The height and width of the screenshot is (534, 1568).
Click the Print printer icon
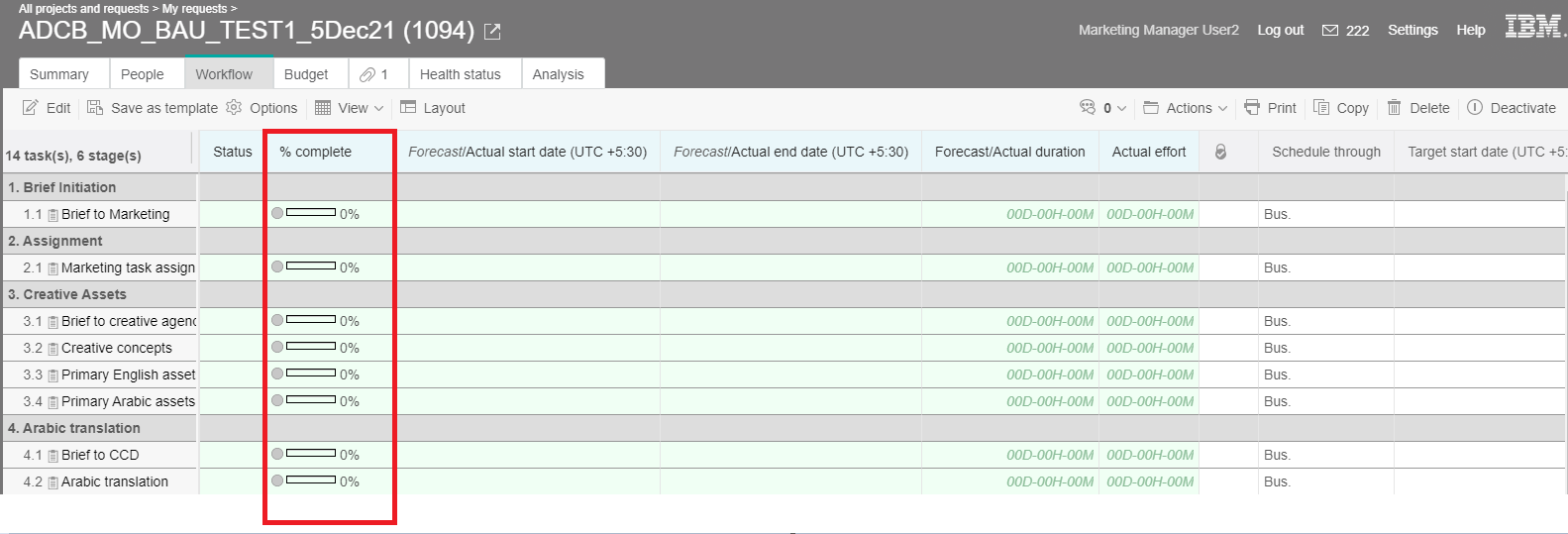[x=1252, y=108]
